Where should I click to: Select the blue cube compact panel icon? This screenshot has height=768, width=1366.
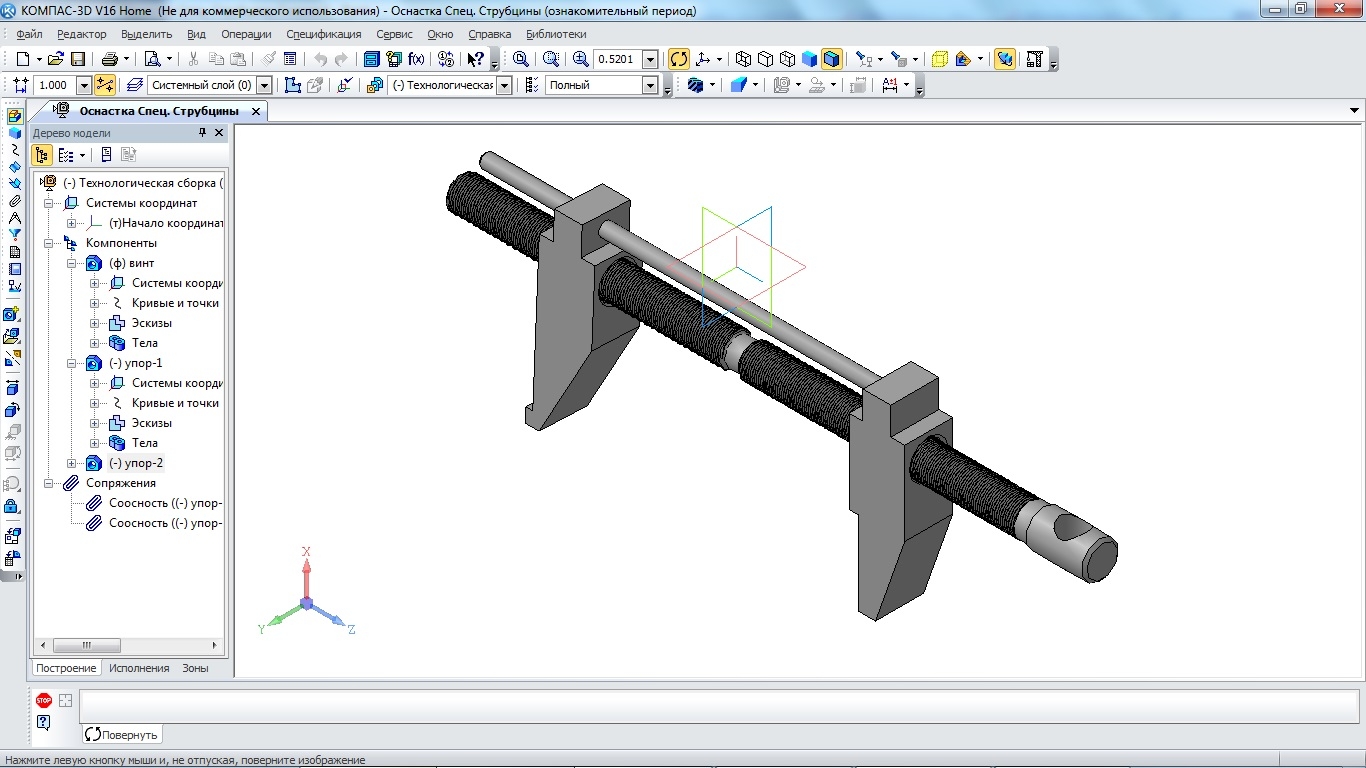[x=14, y=132]
